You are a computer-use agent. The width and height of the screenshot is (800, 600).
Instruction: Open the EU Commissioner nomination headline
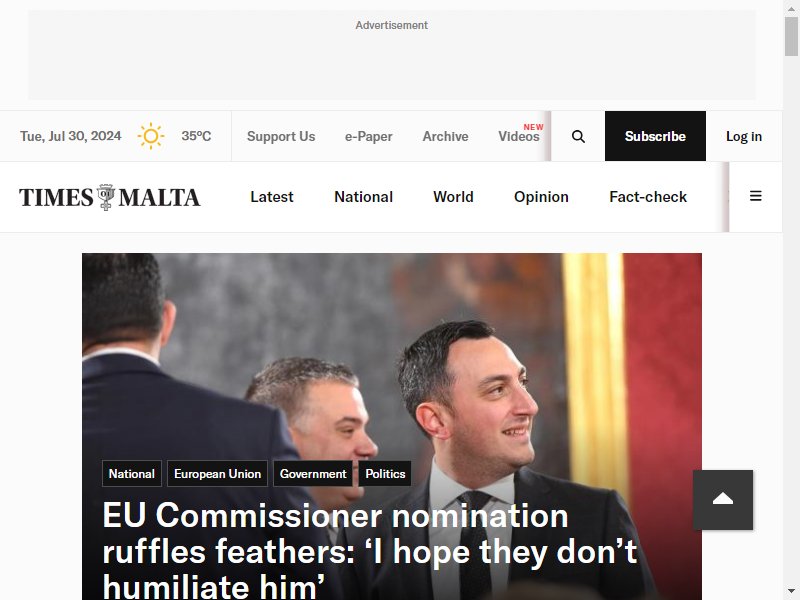tap(370, 552)
